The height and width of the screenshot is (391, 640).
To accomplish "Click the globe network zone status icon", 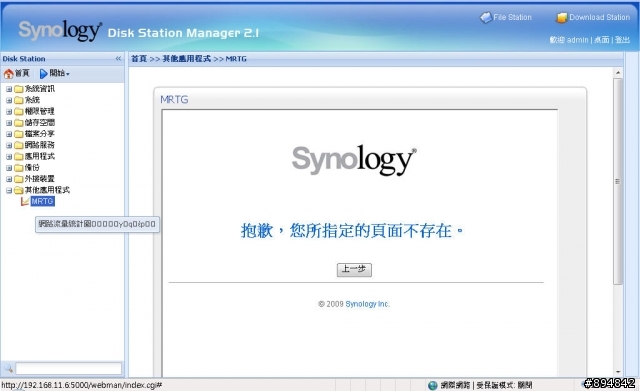I will click(433, 385).
